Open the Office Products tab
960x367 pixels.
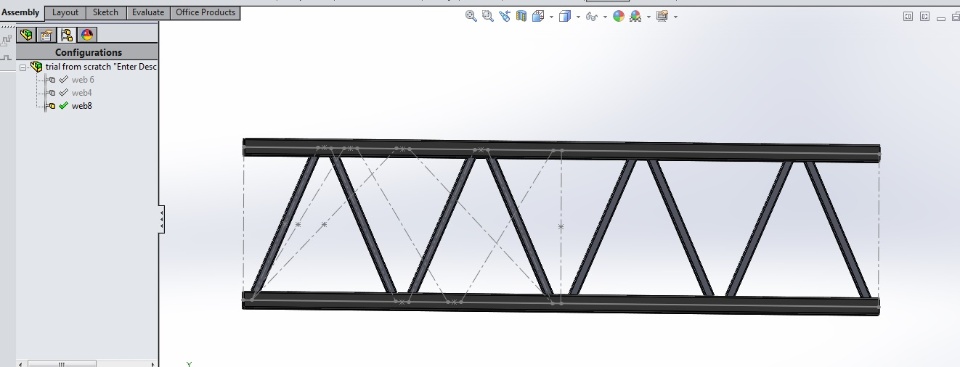pyautogui.click(x=205, y=12)
